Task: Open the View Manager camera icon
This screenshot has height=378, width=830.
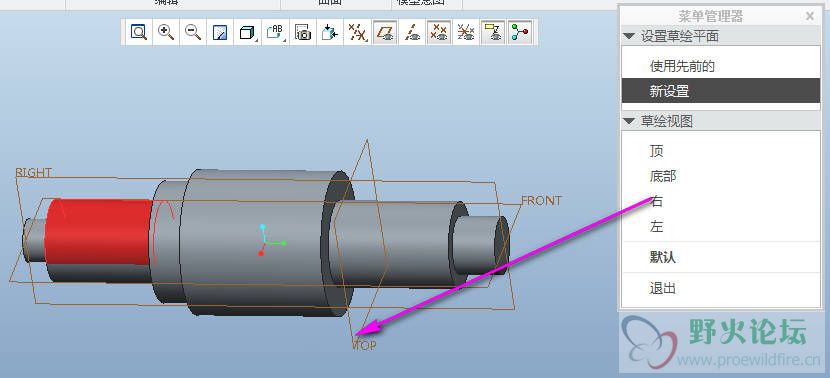Action: pos(303,33)
